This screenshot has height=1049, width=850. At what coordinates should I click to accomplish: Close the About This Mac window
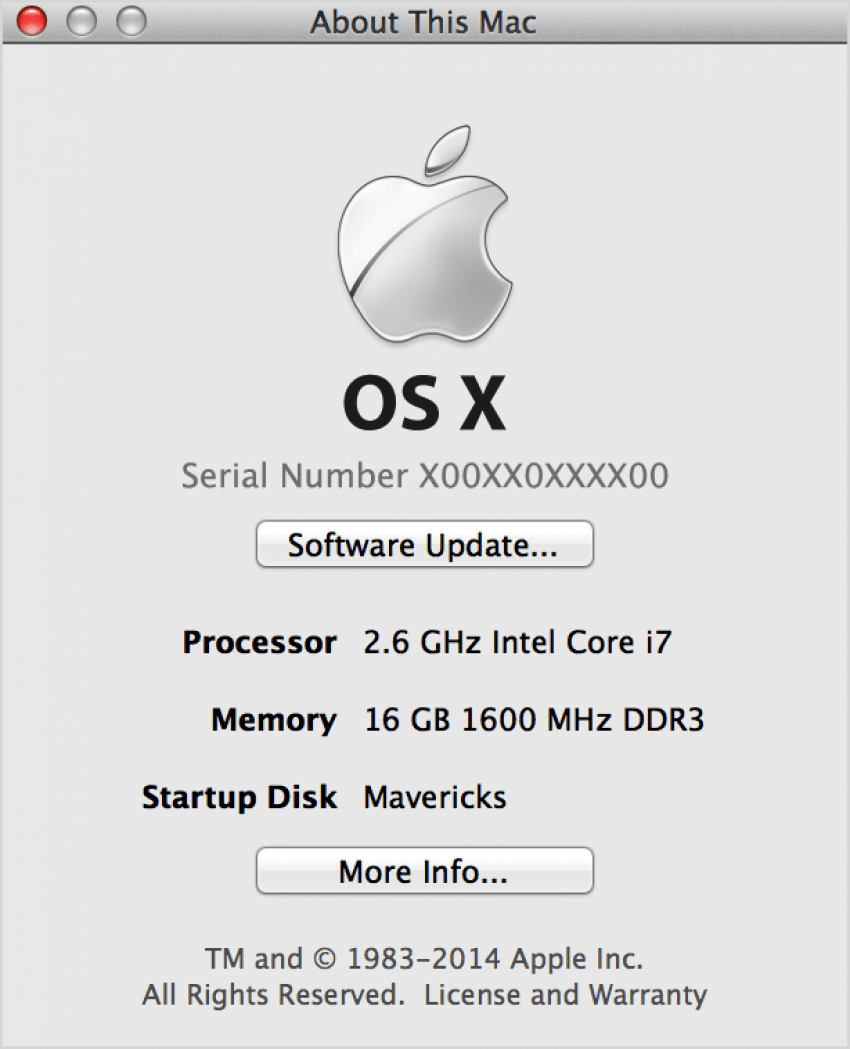(x=32, y=21)
